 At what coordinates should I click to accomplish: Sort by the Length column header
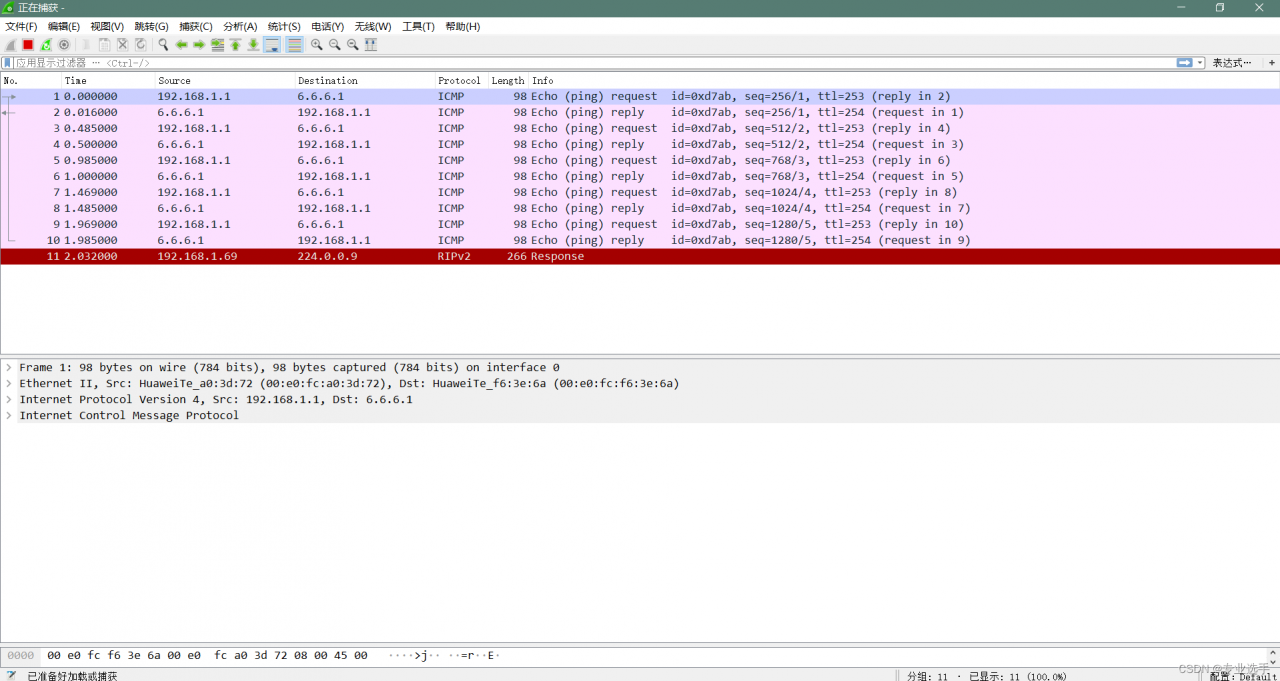508,80
